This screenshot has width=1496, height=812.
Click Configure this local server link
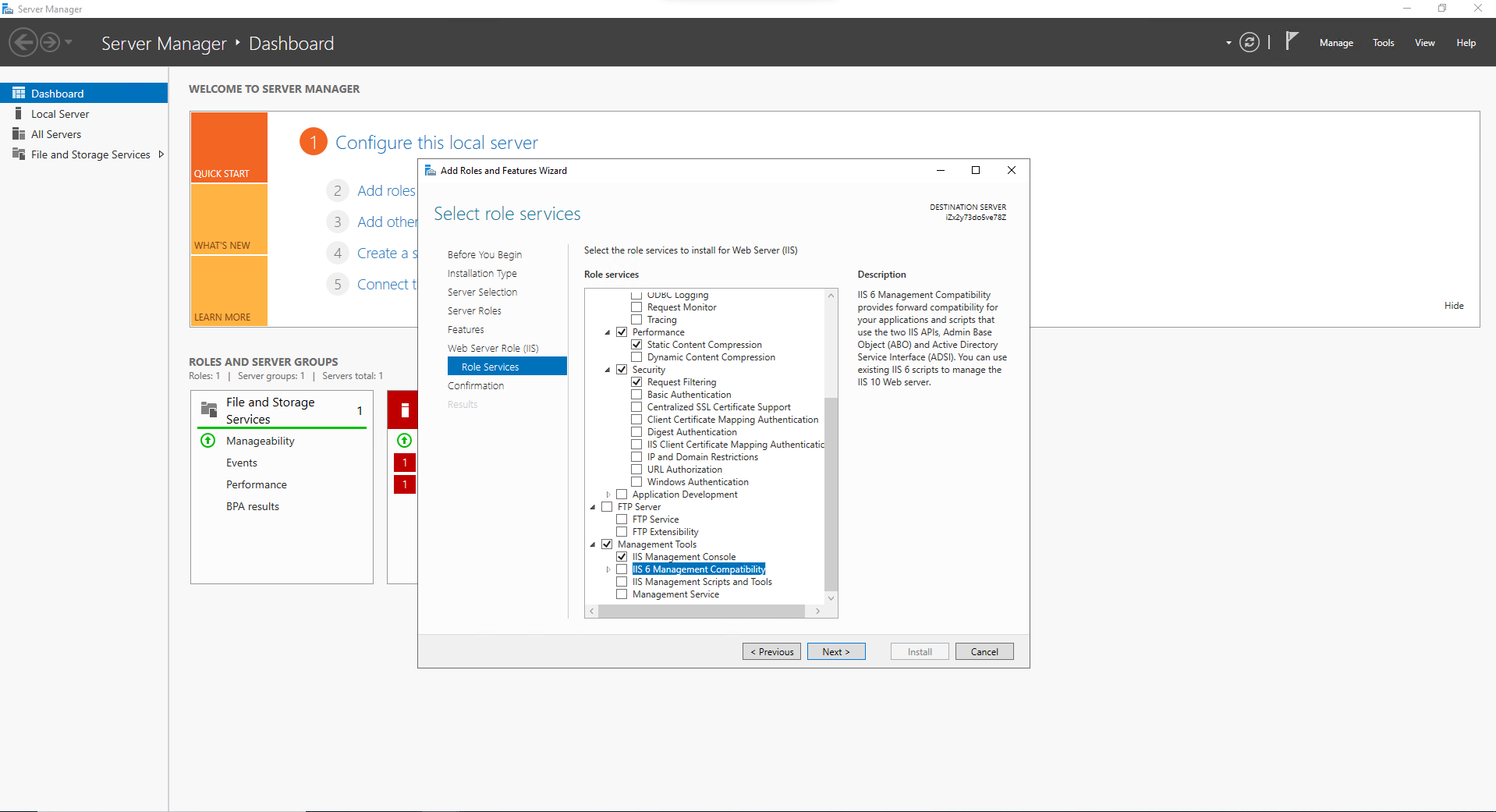click(437, 143)
